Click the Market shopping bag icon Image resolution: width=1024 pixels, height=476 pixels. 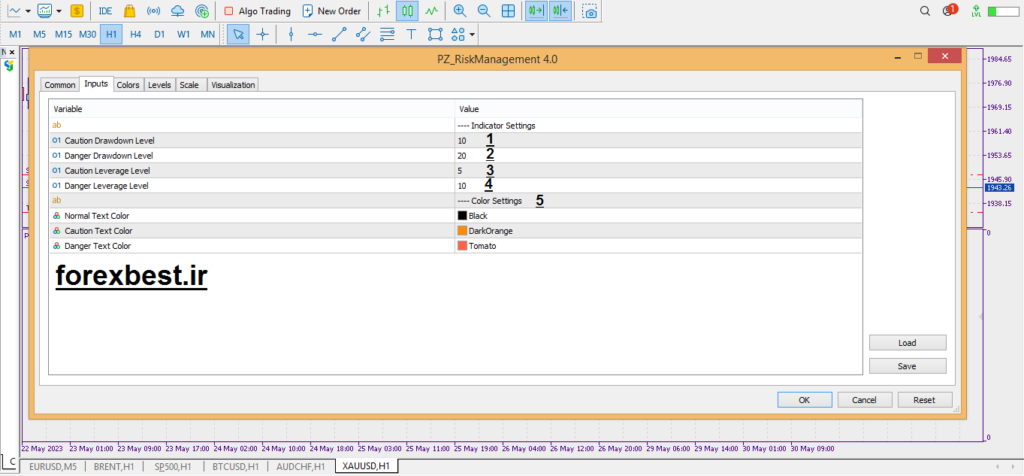point(129,11)
